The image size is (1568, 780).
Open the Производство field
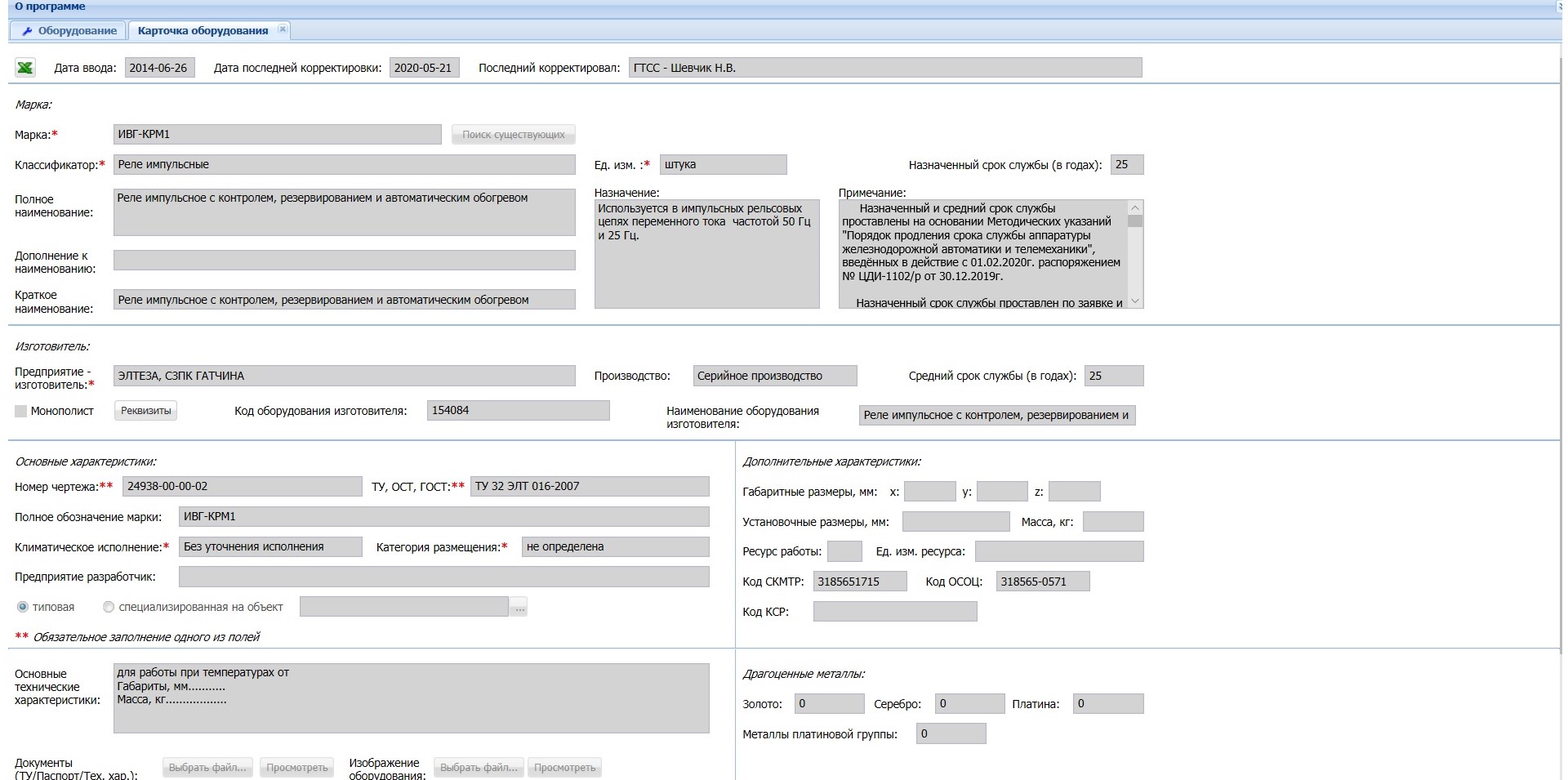(774, 376)
